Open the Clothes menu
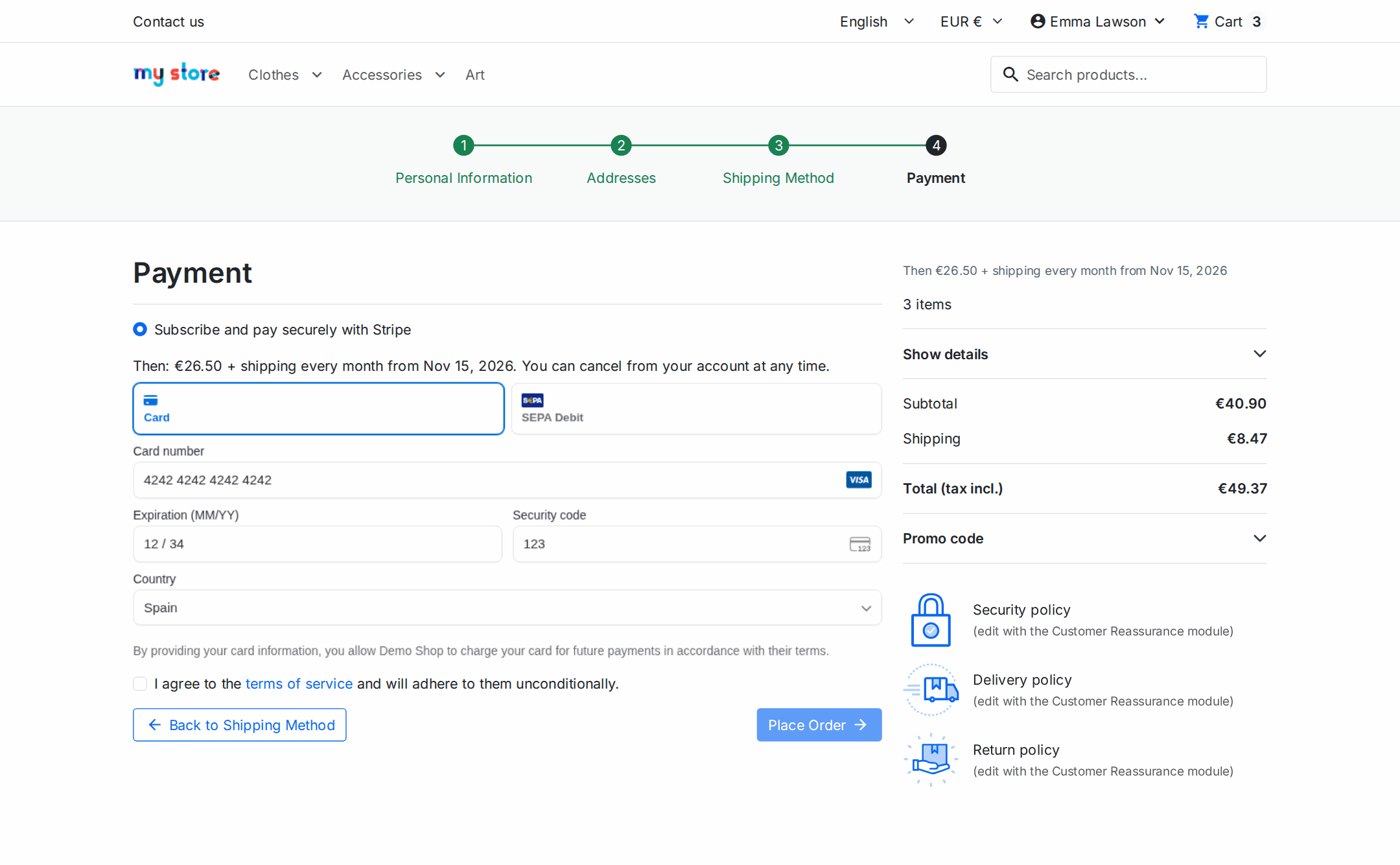The height and width of the screenshot is (865, 1400). (x=285, y=75)
